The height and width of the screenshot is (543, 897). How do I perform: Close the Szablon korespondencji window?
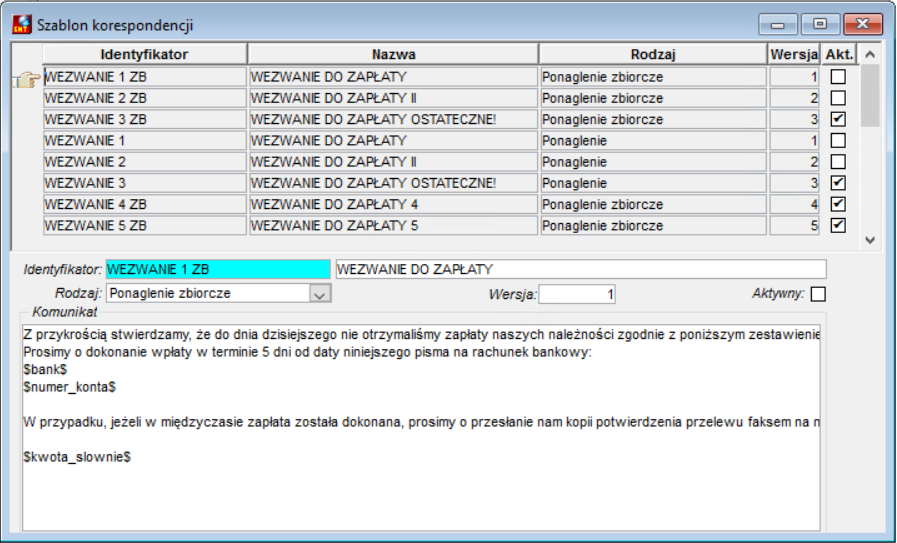863,25
